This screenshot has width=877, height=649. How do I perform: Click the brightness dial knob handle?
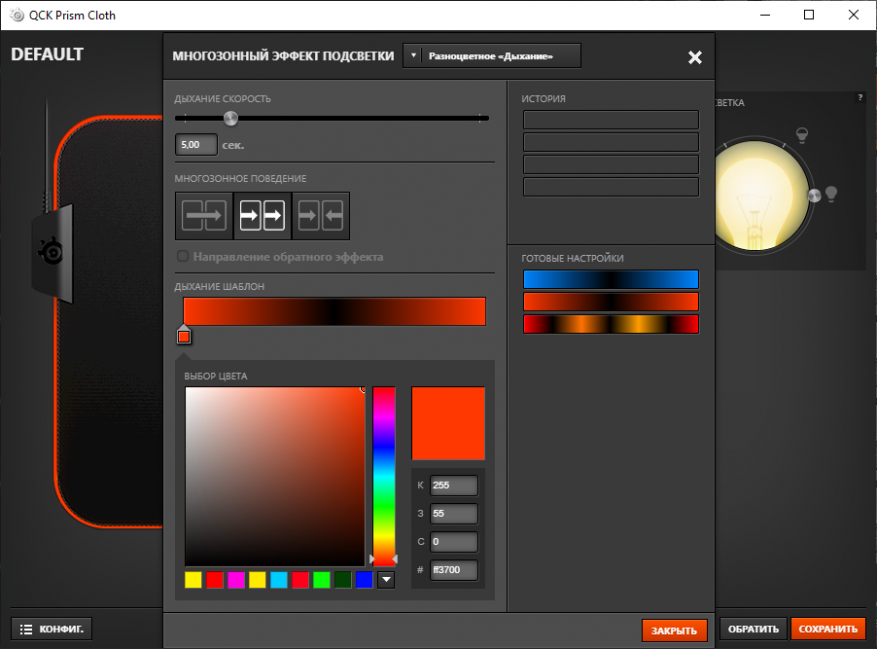[814, 195]
